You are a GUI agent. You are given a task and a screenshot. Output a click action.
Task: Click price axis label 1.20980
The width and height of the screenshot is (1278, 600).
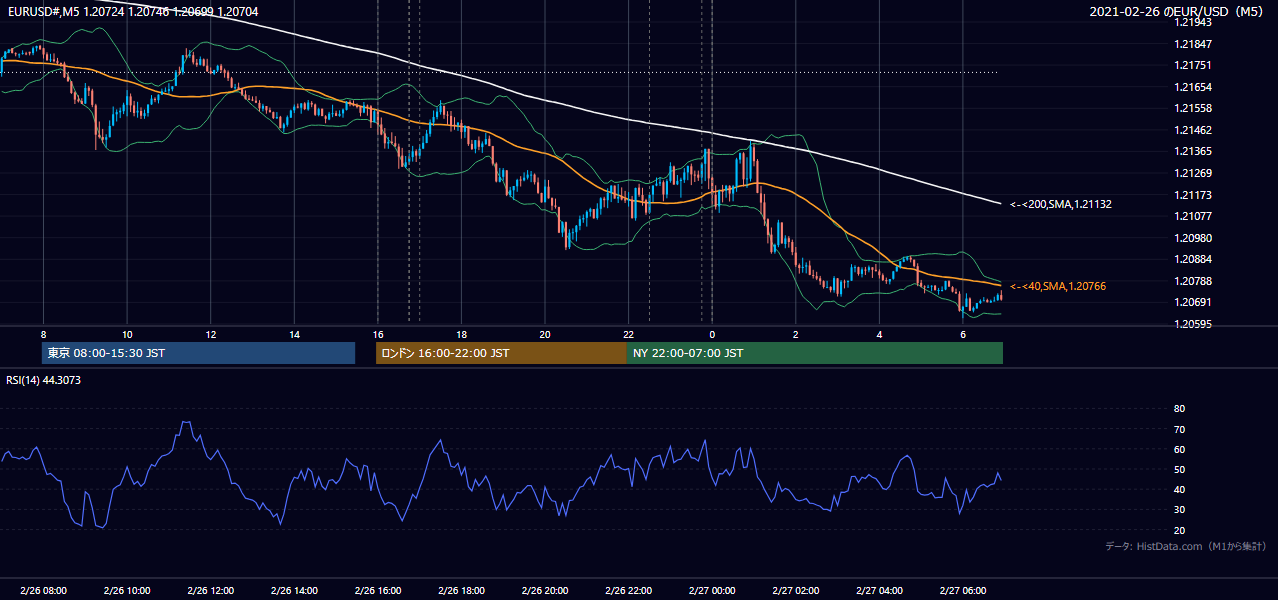[x=1193, y=238]
